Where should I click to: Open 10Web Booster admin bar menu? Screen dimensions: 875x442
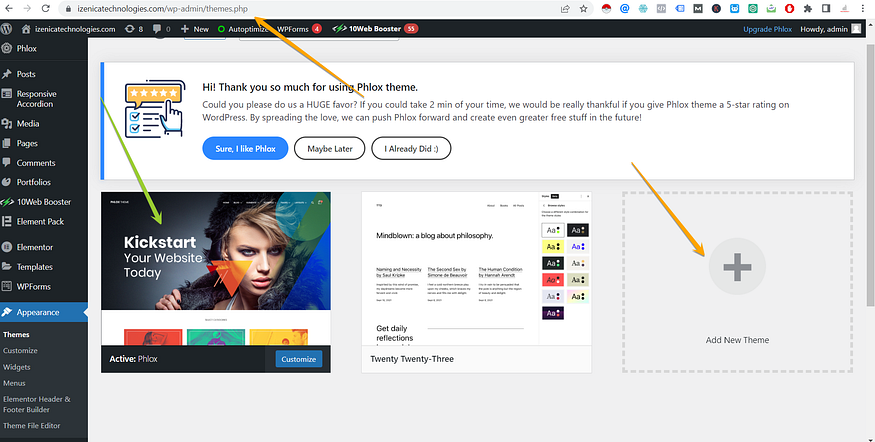click(x=375, y=28)
